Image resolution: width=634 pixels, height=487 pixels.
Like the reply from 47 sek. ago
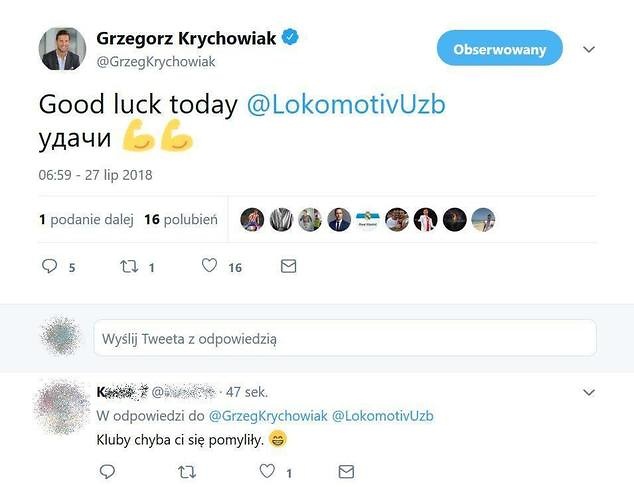pyautogui.click(x=267, y=471)
